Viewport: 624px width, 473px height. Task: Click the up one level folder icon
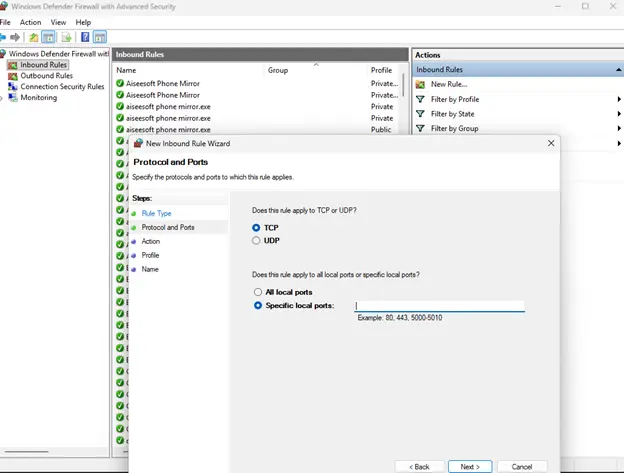[34, 37]
